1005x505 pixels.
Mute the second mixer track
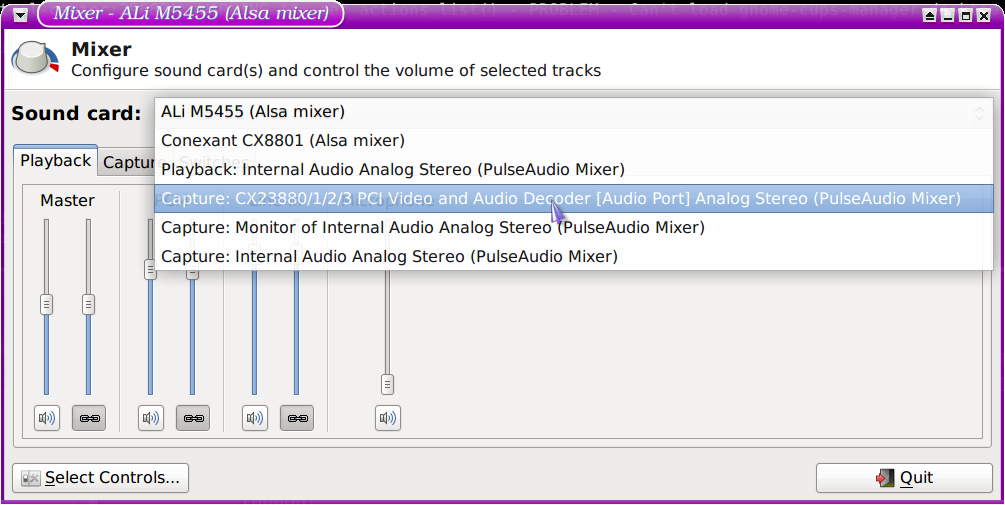[x=151, y=418]
